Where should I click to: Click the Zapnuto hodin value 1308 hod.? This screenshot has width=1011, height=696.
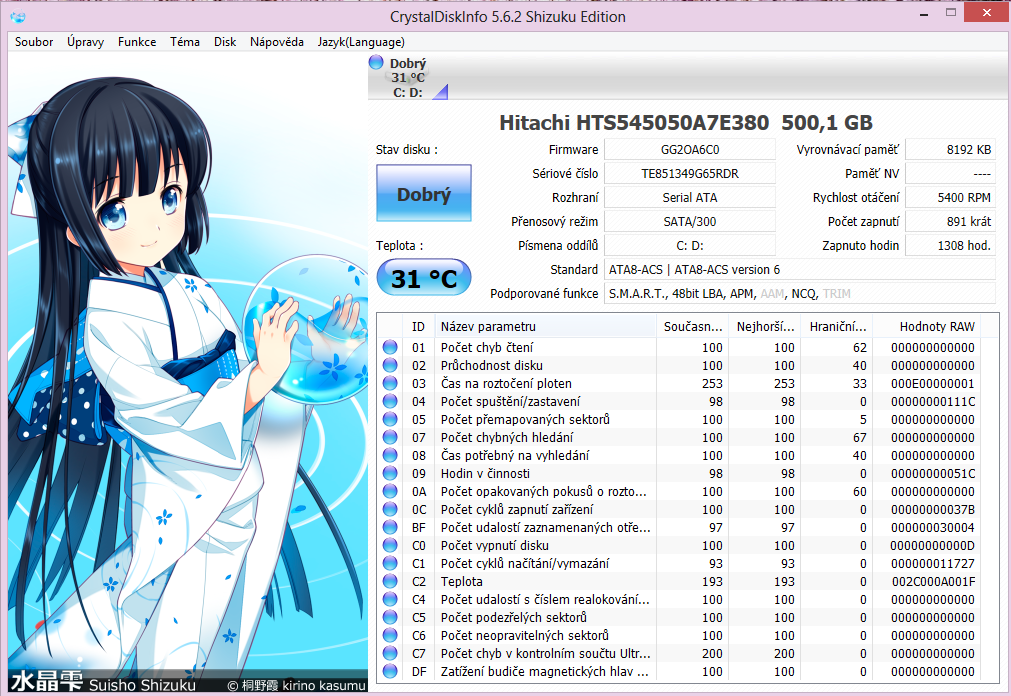[x=950, y=245]
